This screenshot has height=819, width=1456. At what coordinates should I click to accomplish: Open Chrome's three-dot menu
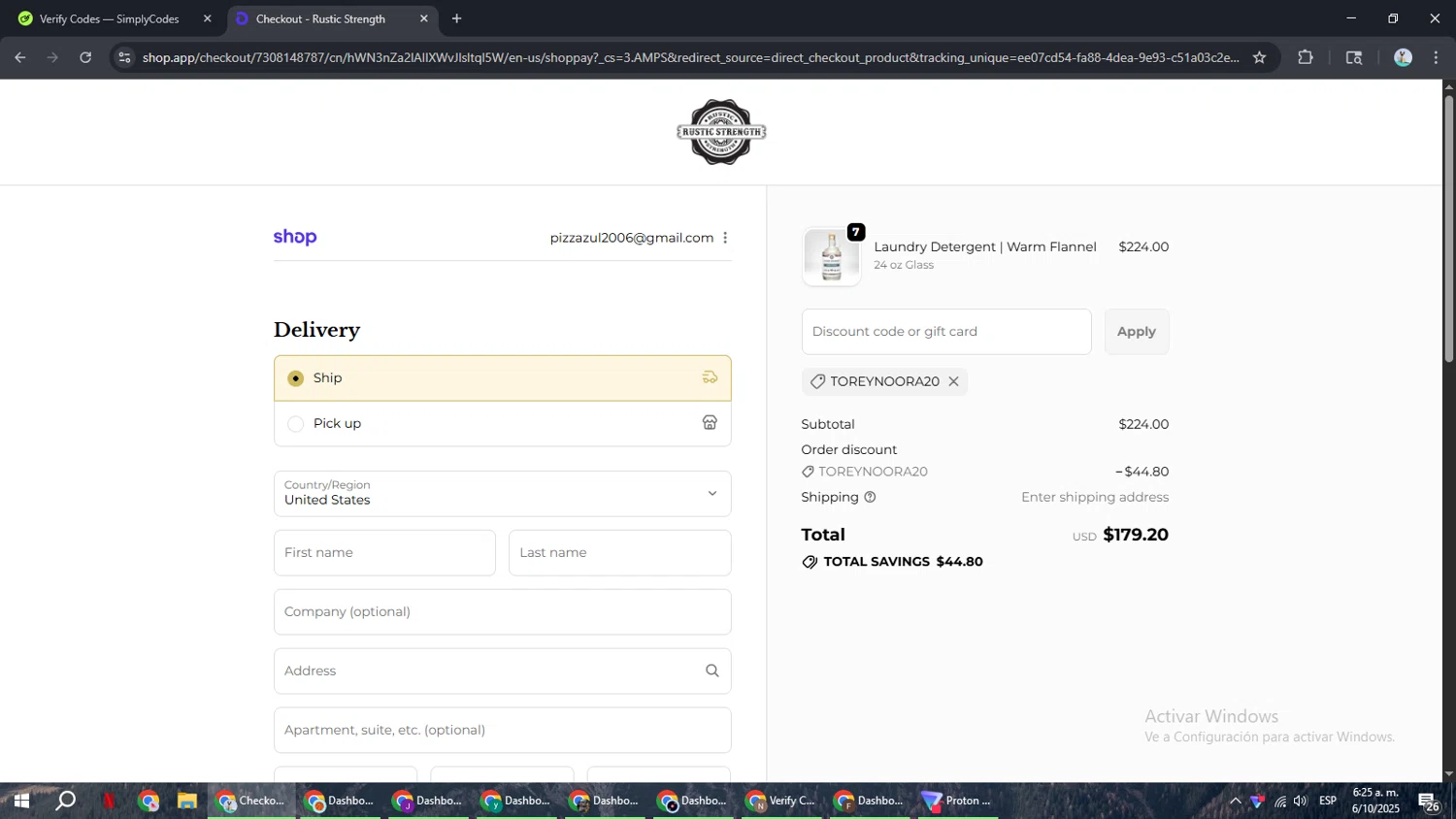[x=1437, y=57]
